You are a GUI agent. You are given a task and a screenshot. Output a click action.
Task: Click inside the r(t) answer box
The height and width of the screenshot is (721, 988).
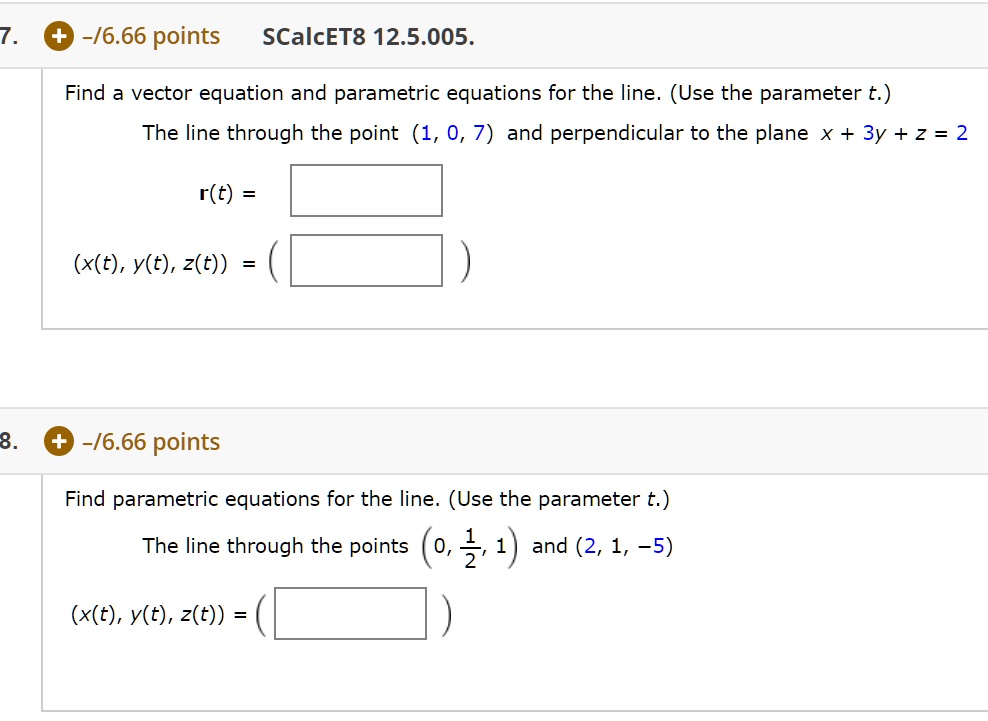366,190
